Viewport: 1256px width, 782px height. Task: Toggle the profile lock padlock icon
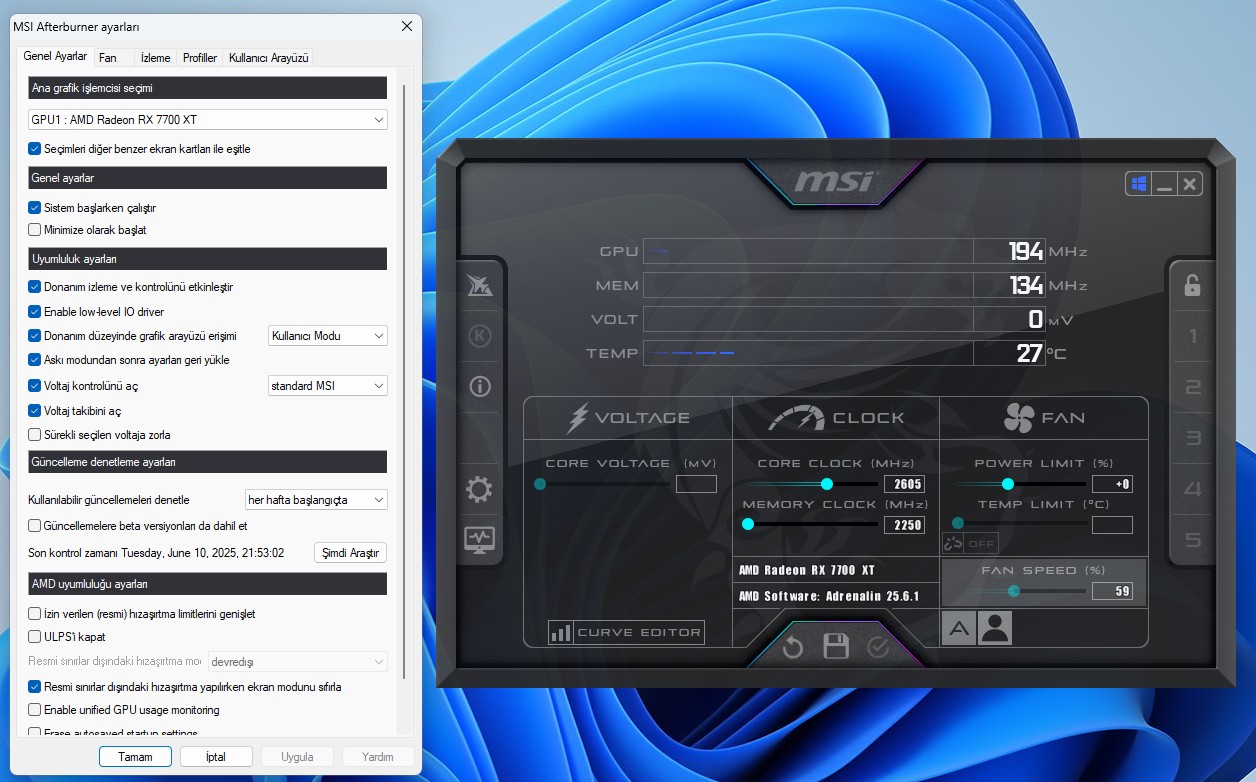1192,285
